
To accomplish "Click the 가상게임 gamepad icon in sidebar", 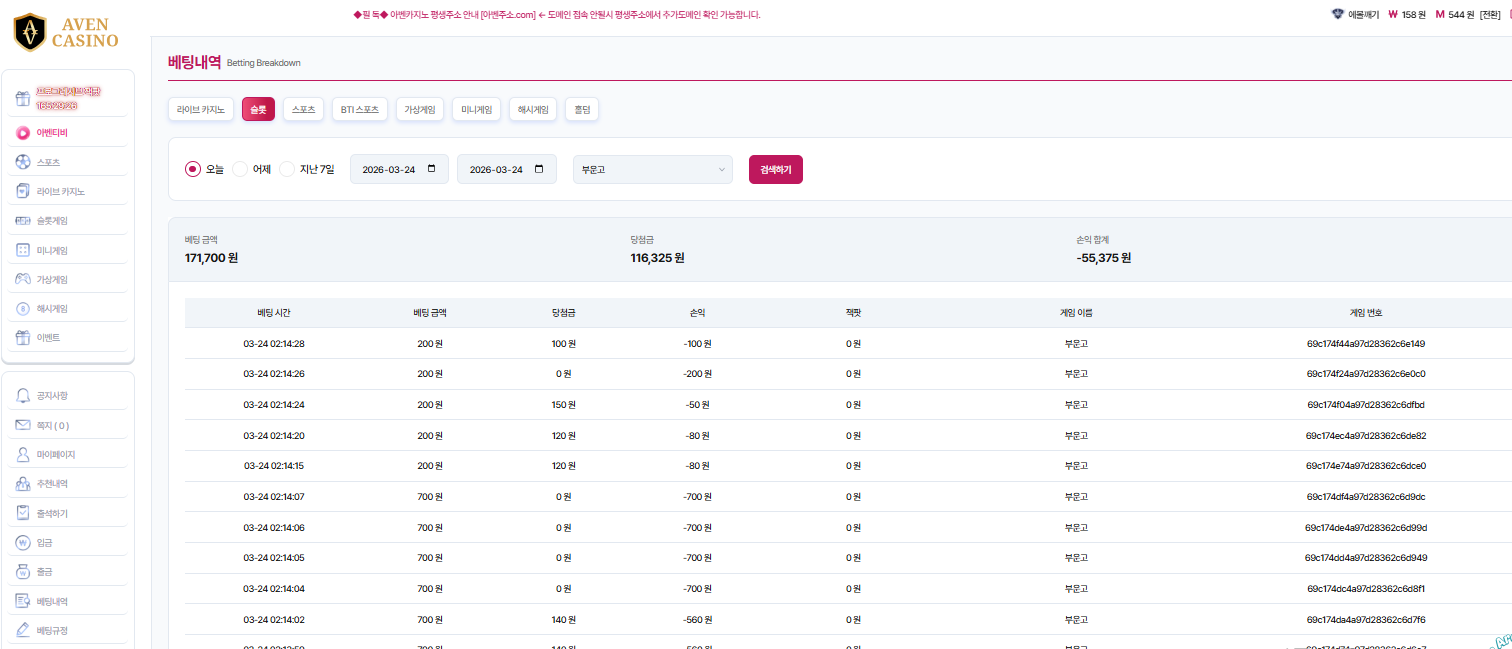I will (x=23, y=279).
